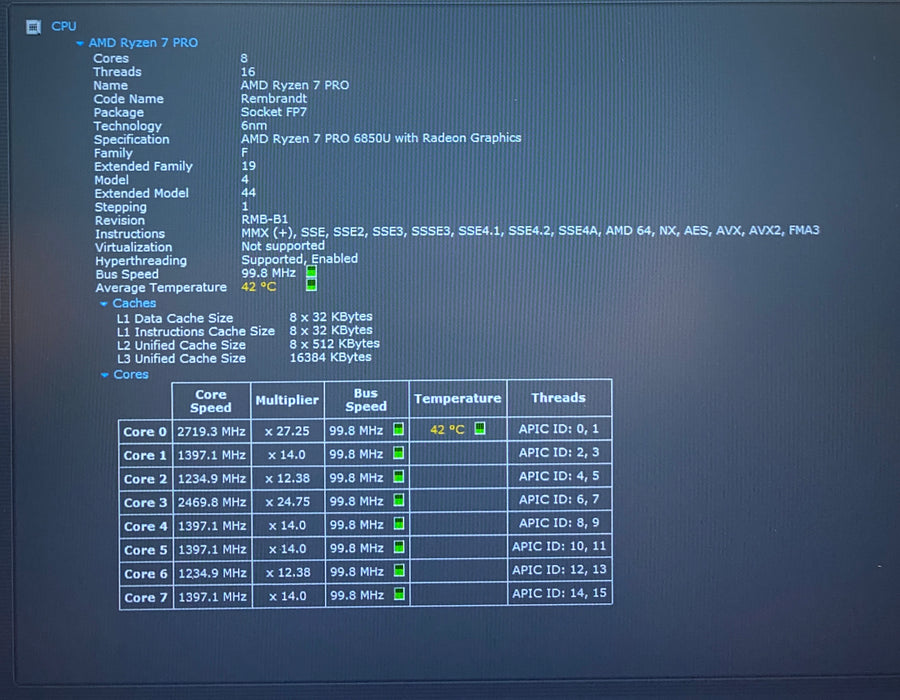The width and height of the screenshot is (900, 700).
Task: Click the Multiplier column header
Action: pyautogui.click(x=287, y=400)
